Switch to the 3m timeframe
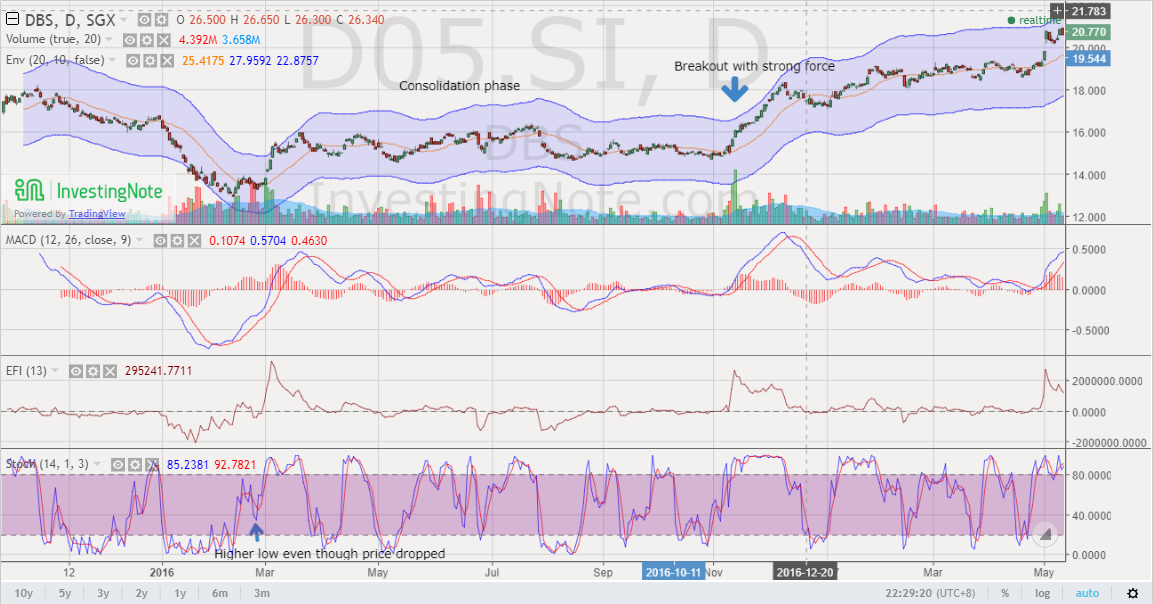Viewport: 1153px width, 604px height. coord(261,592)
